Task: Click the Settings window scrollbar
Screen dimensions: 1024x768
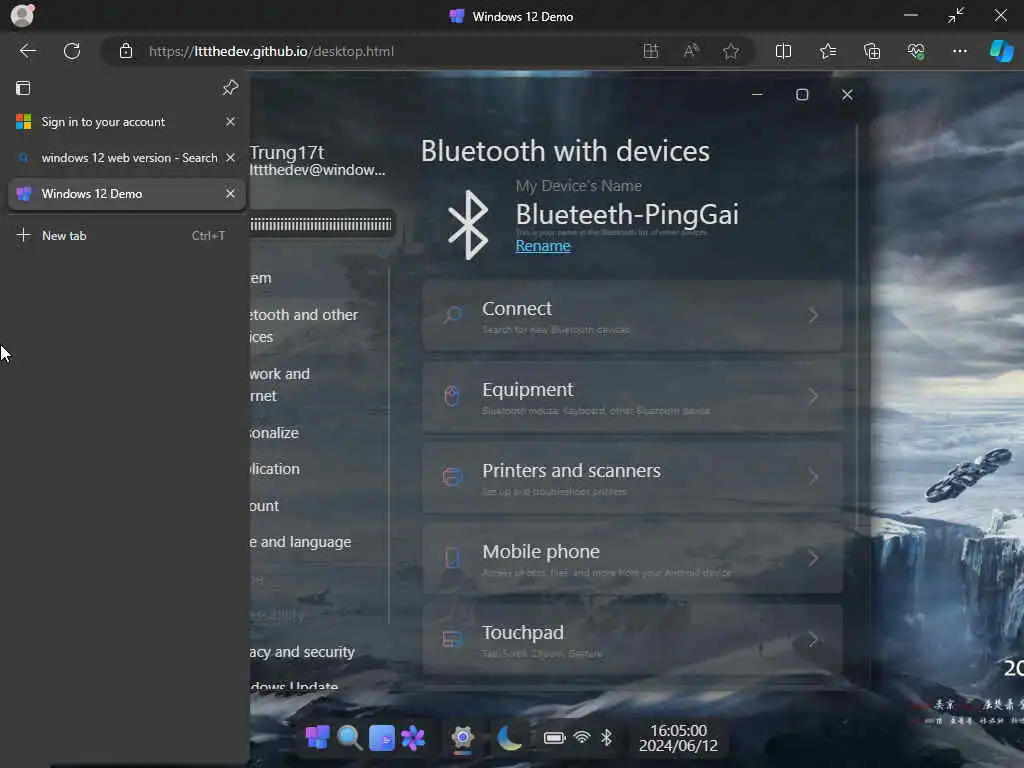Action: coord(856,327)
